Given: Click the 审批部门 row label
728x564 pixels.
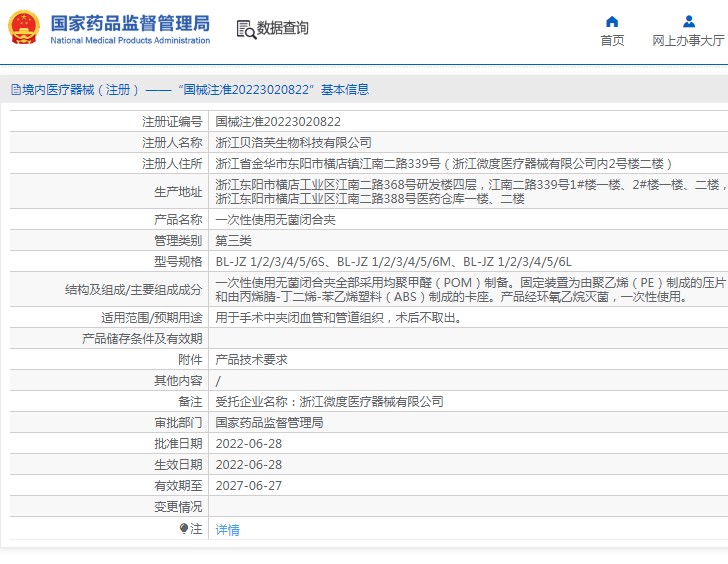Looking at the screenshot, I should click(x=178, y=422).
